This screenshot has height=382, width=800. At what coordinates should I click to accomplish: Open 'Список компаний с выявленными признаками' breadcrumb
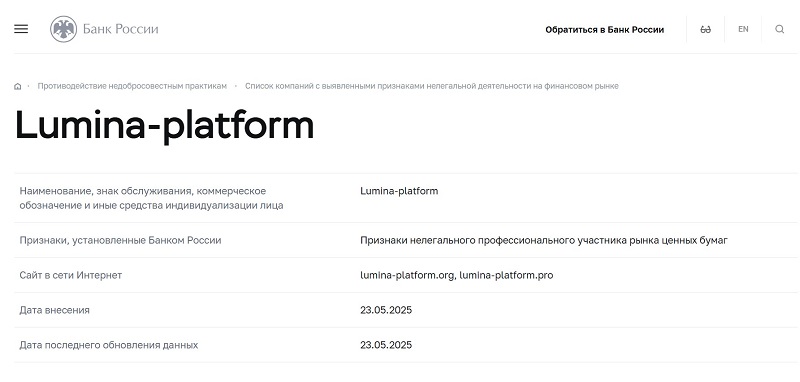pyautogui.click(x=432, y=86)
